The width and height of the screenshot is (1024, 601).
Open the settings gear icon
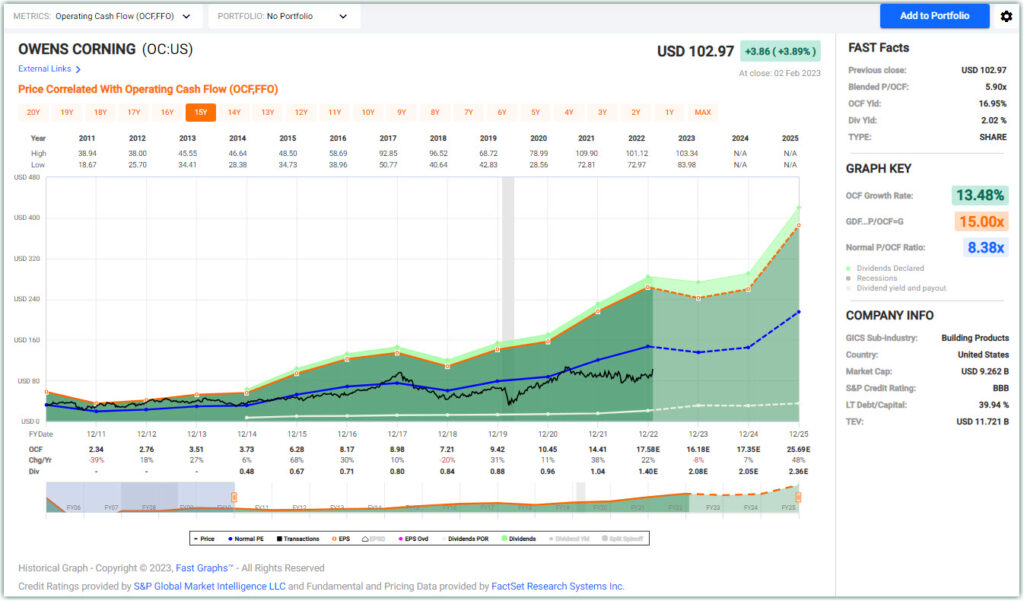click(x=1006, y=16)
